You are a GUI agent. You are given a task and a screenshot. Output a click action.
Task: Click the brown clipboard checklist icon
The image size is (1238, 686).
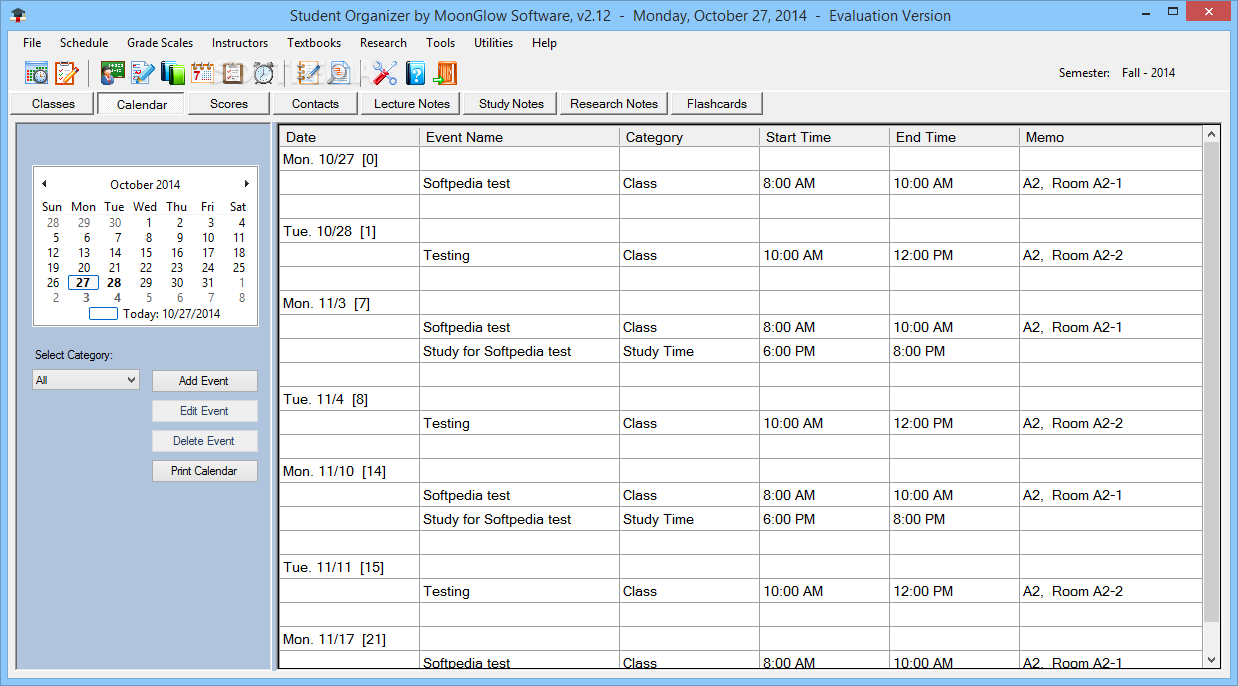point(233,73)
